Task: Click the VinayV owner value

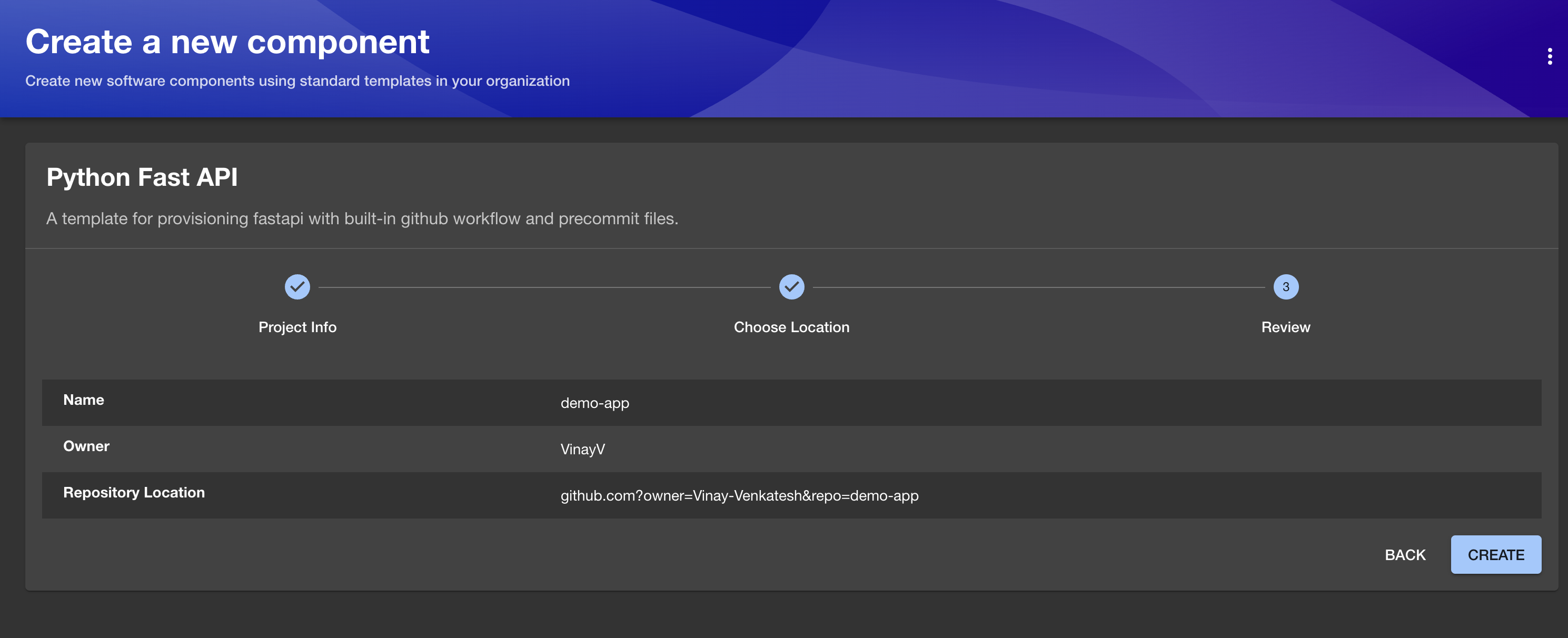Action: [582, 449]
